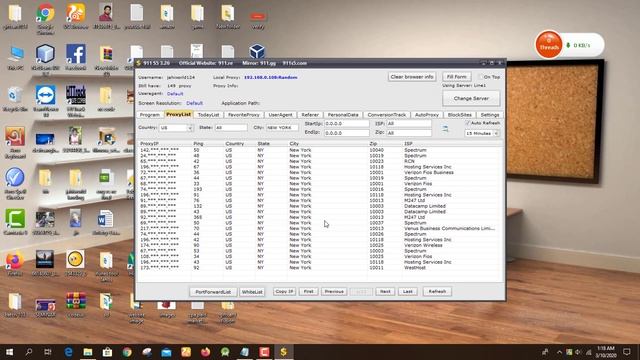Switch to the FavoriteProxy tab
The width and height of the screenshot is (640, 360).
[244, 115]
